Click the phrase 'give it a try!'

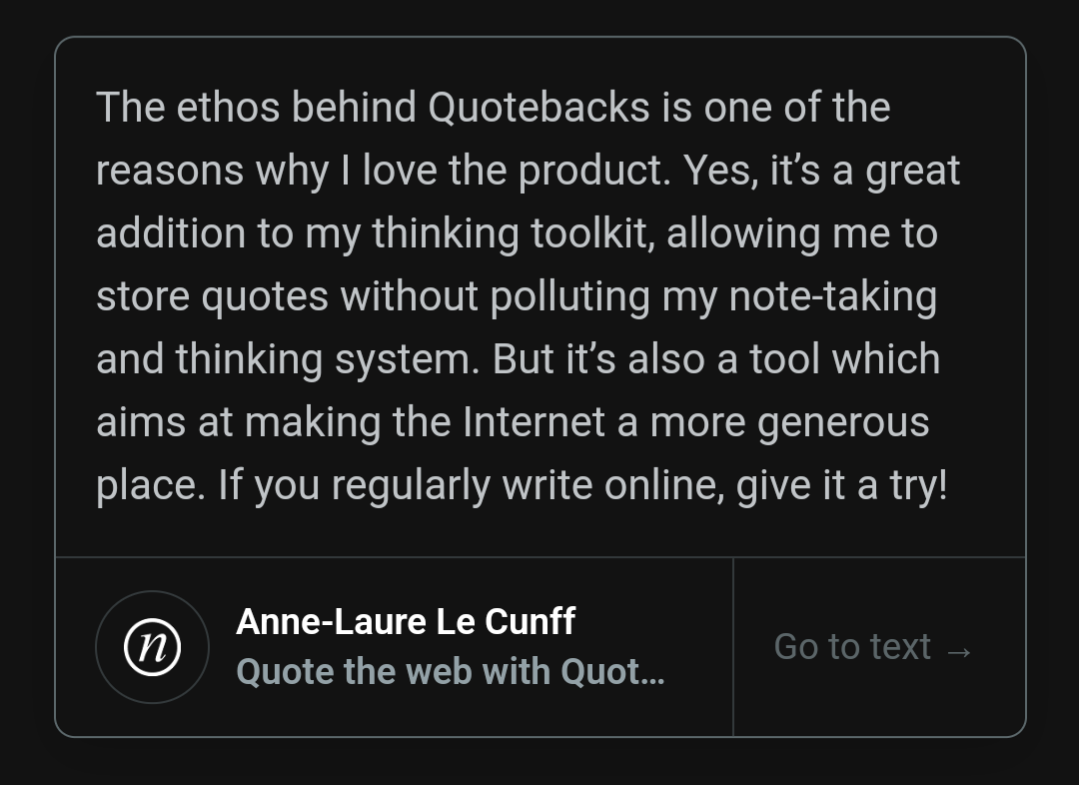[842, 486]
